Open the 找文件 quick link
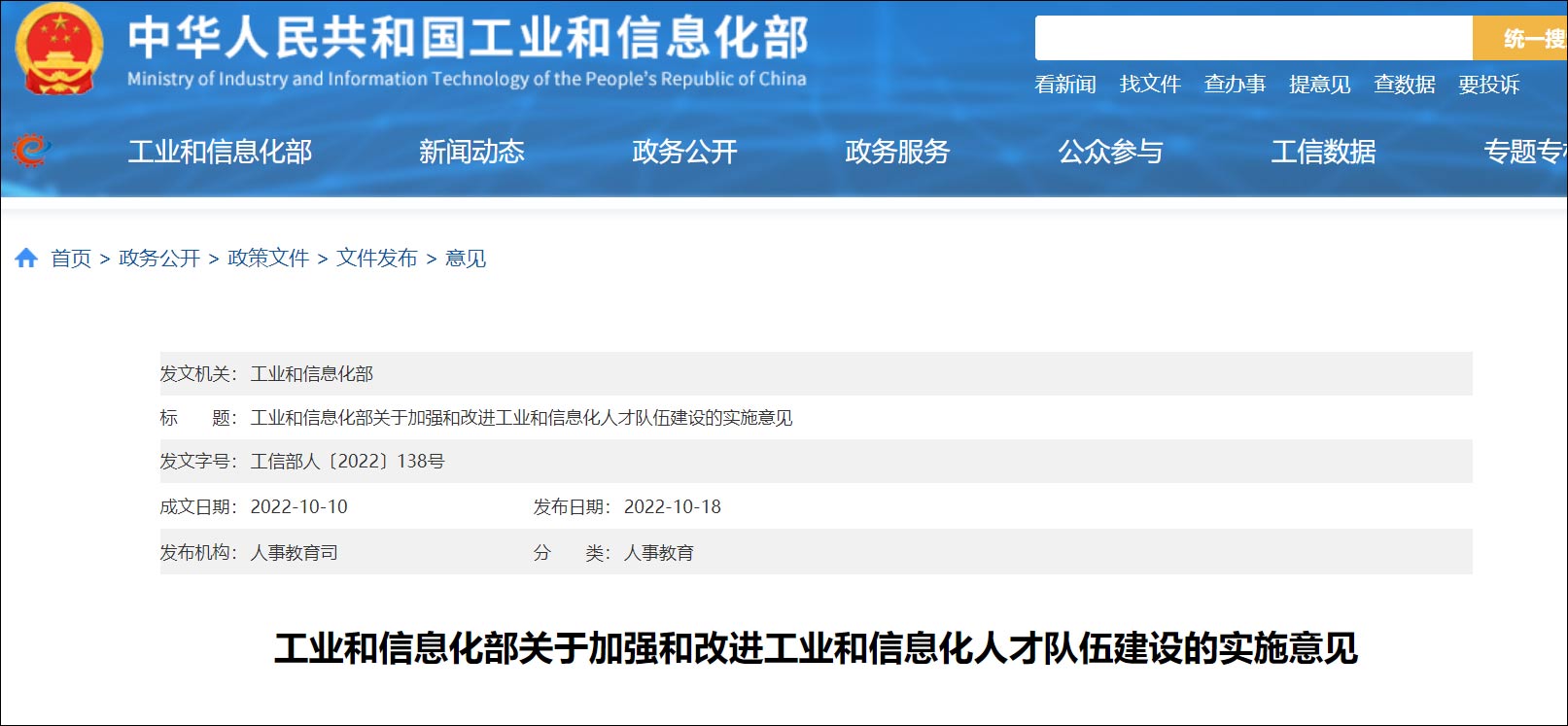1568x726 pixels. tap(1150, 85)
